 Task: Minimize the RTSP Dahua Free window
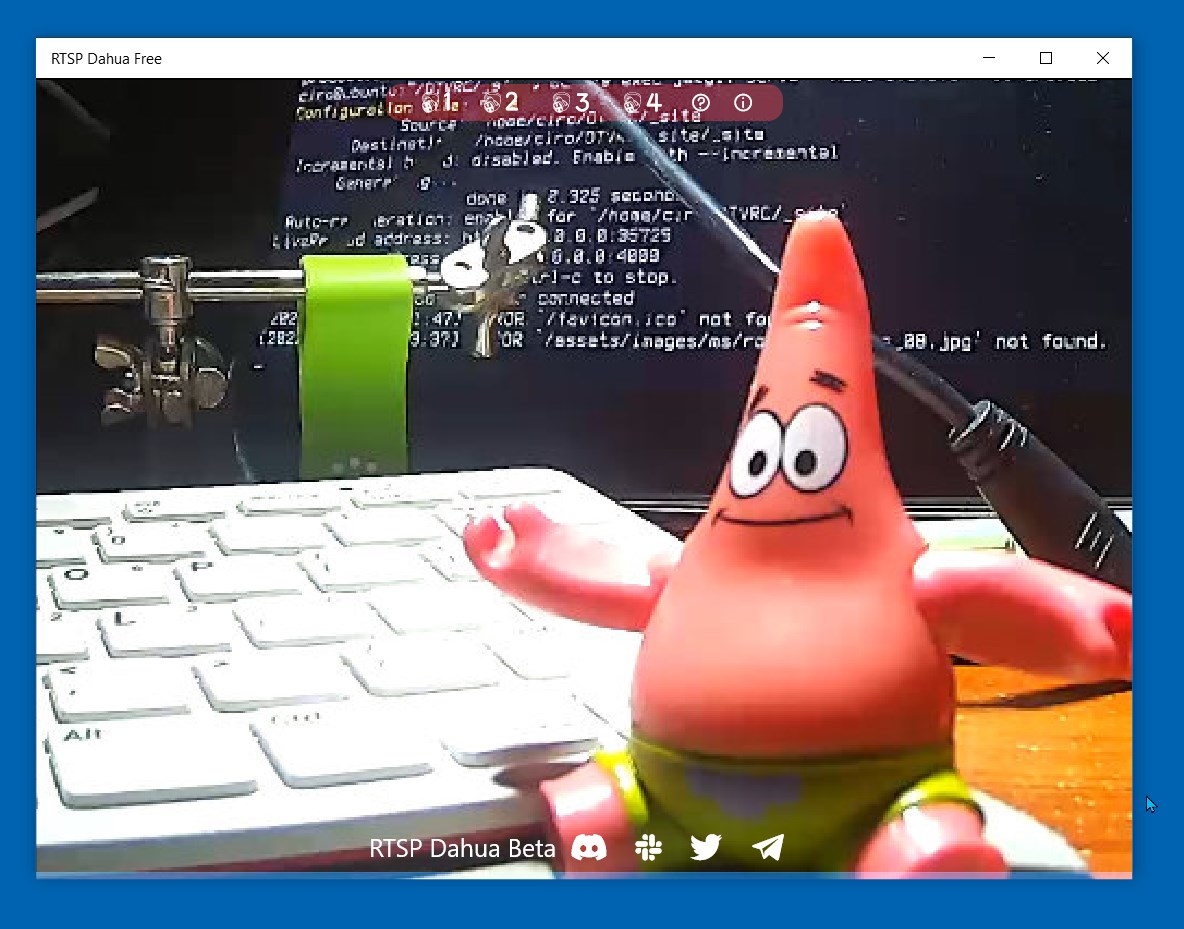point(989,58)
